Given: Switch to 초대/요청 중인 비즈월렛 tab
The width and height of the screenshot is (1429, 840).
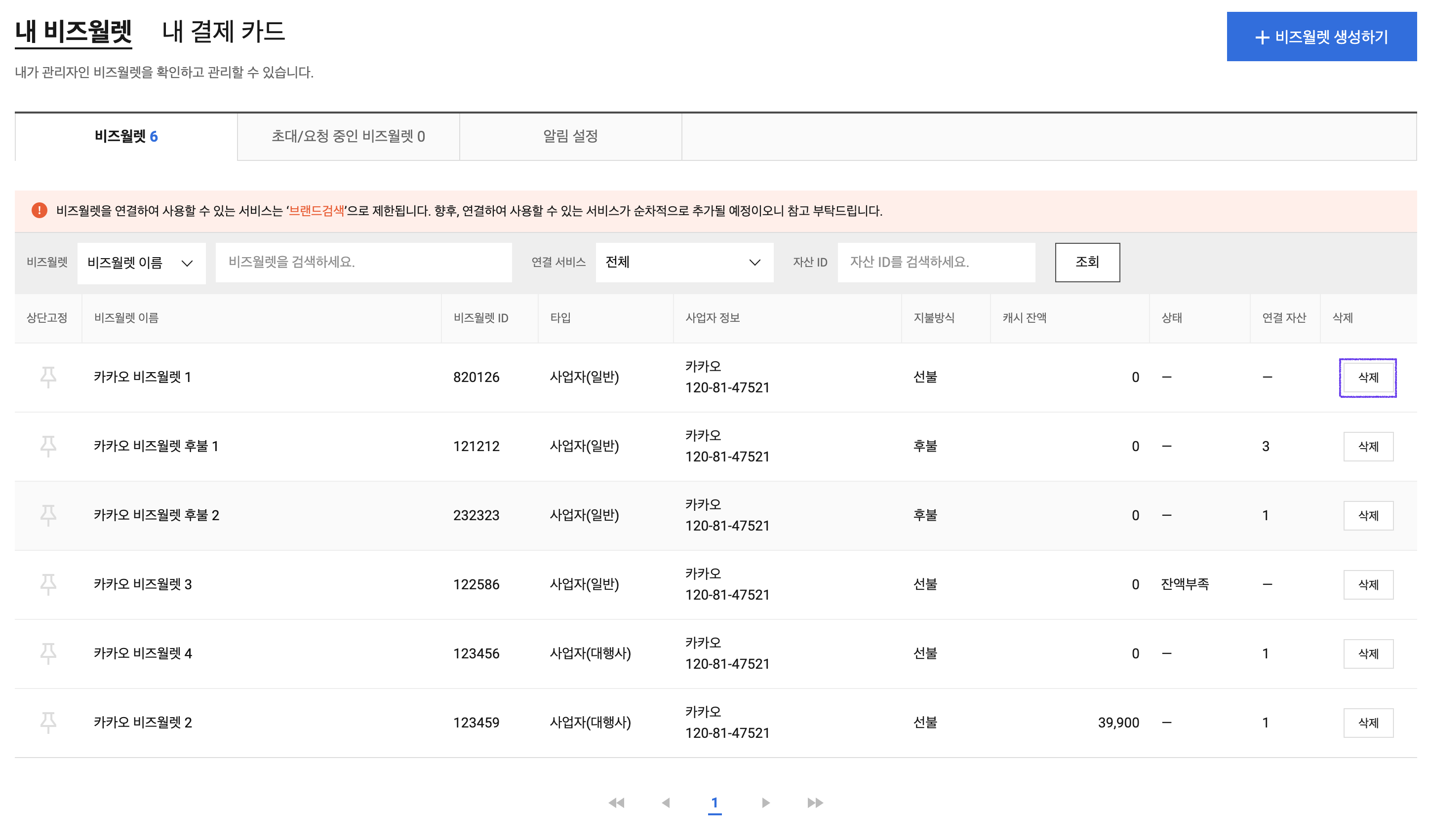Looking at the screenshot, I should 348,137.
